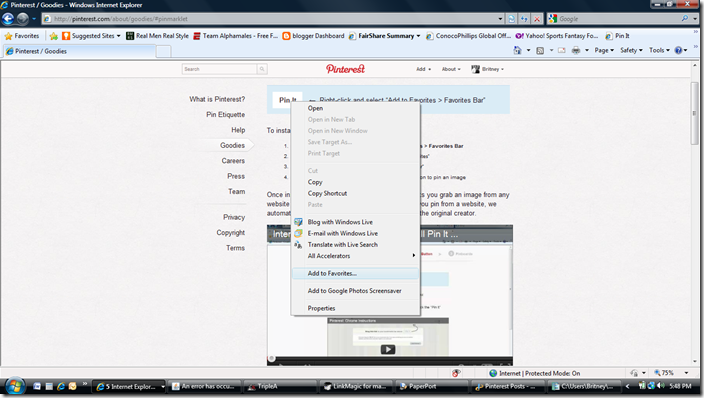Click the compatibility view icon beside address bar
704x398 pixels.
click(x=511, y=19)
